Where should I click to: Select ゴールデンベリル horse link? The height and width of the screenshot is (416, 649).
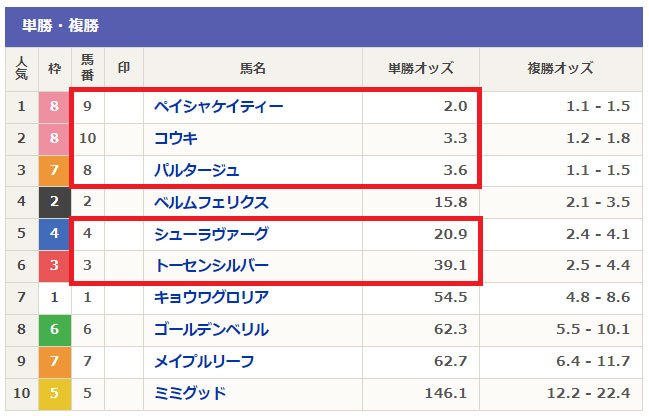tap(212, 329)
